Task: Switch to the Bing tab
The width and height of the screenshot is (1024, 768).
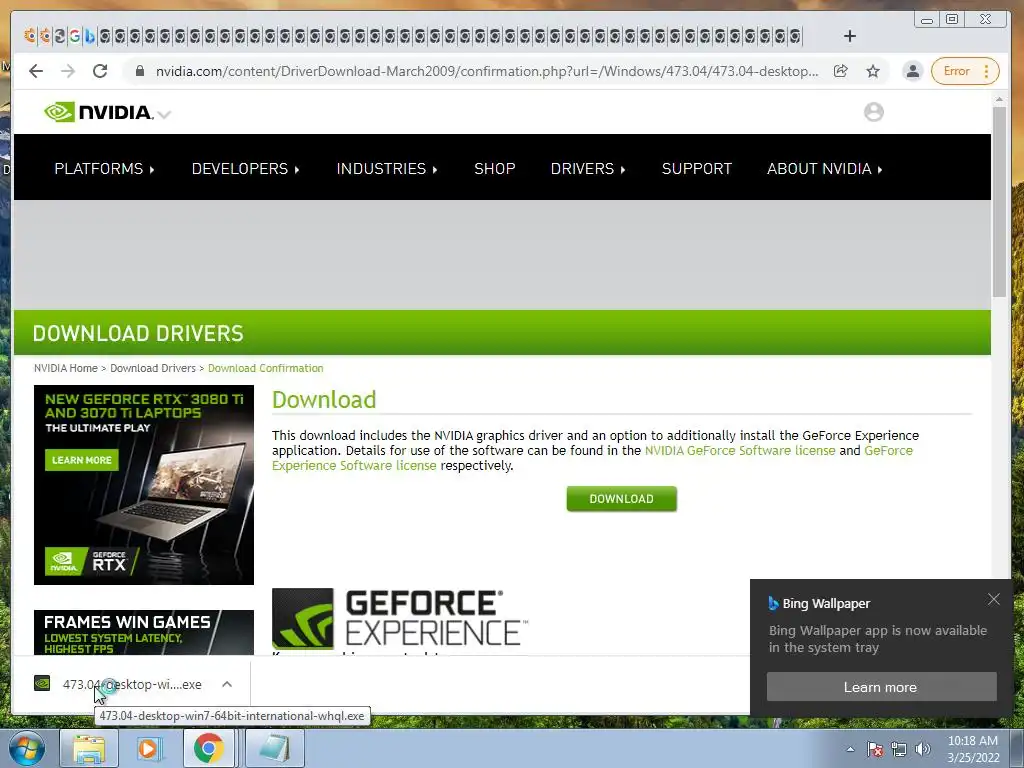Action: tap(89, 36)
